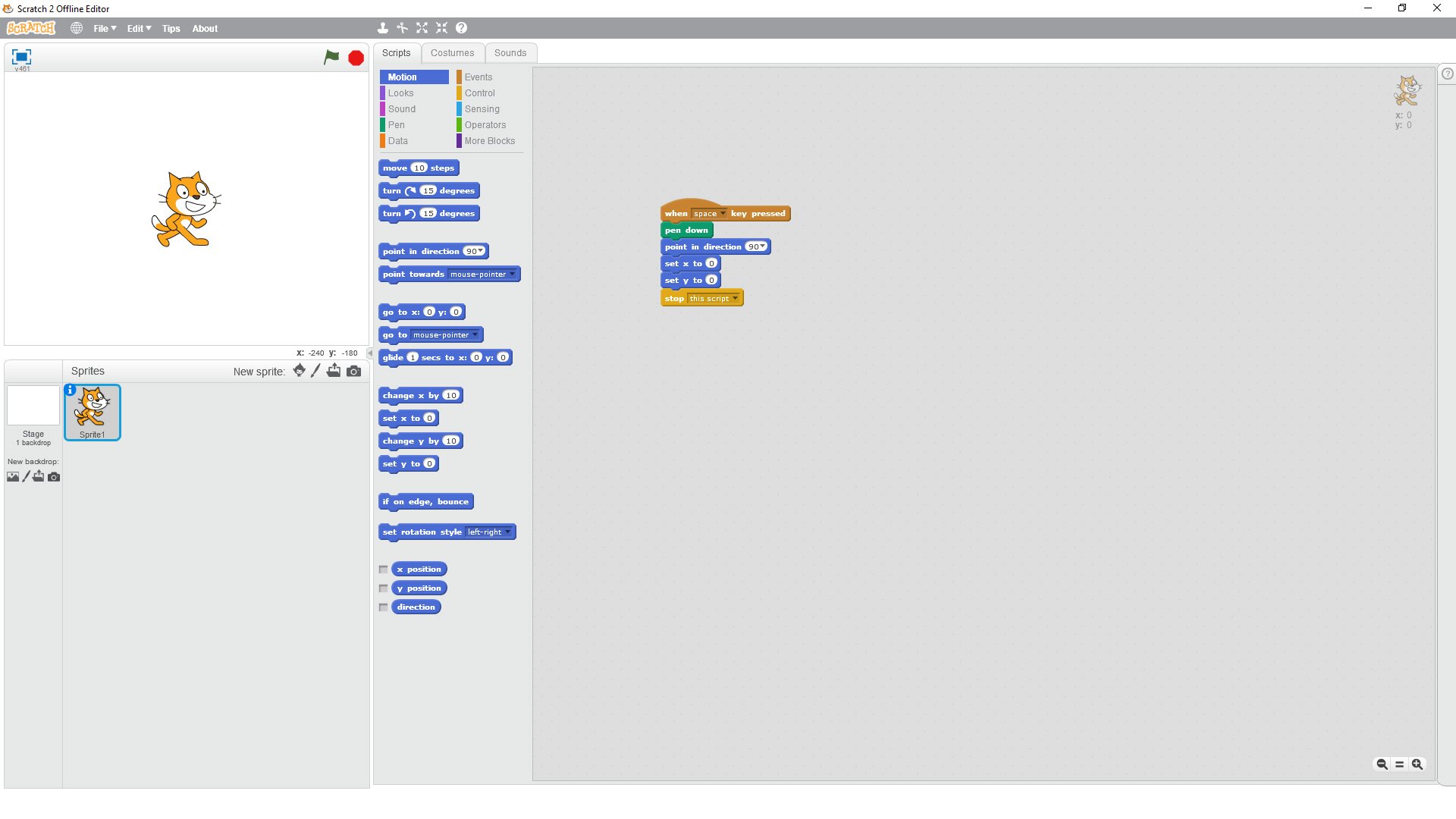Switch stage to full screen mode
The height and width of the screenshot is (819, 1456).
(21, 57)
